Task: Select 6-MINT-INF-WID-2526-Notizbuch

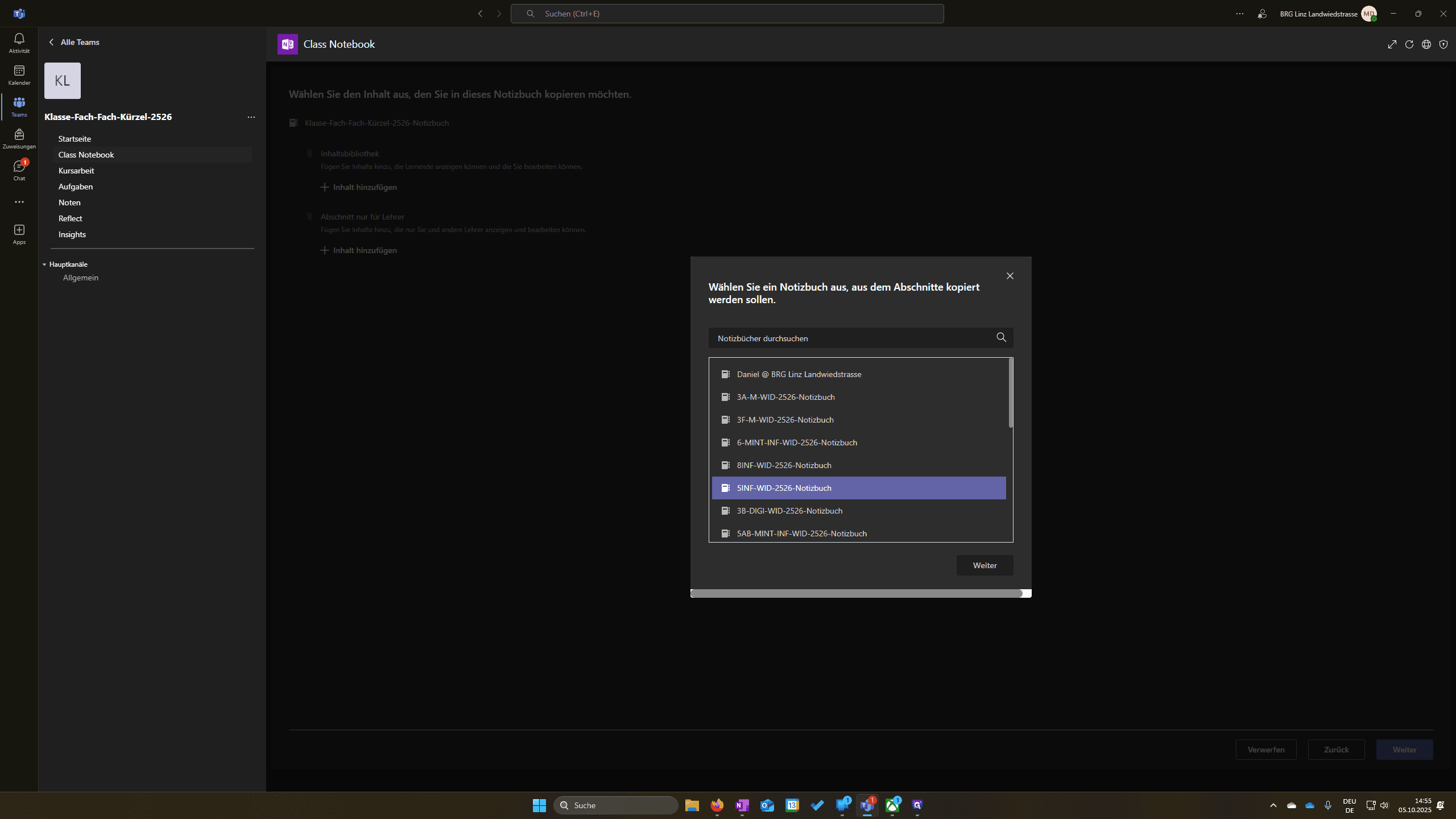Action: click(x=859, y=442)
